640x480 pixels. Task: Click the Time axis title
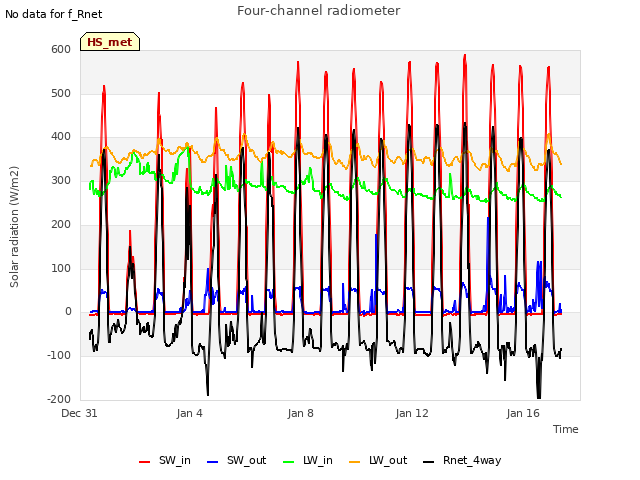tap(566, 429)
